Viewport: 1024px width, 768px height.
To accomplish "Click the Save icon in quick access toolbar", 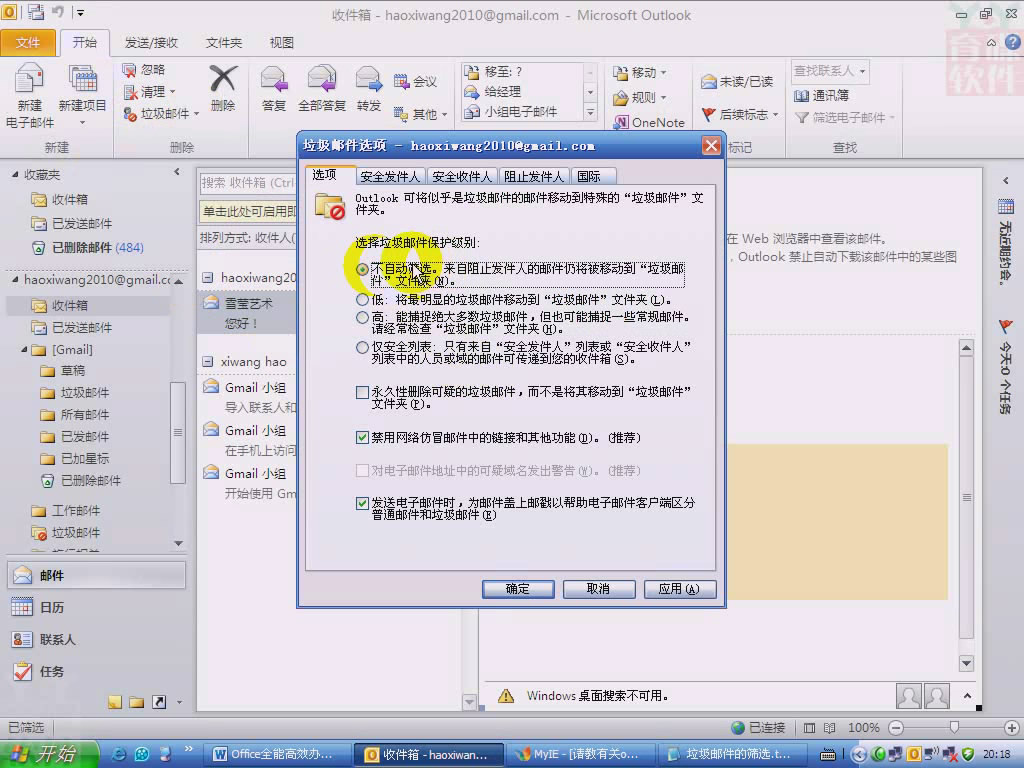I will pos(36,12).
